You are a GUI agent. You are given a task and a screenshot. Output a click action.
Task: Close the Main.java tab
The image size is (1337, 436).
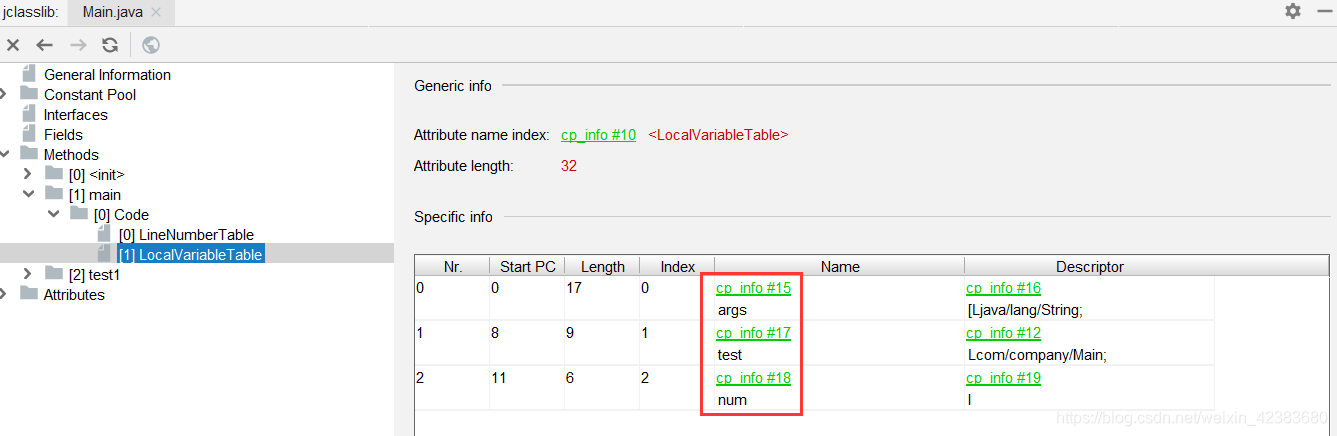(x=156, y=13)
